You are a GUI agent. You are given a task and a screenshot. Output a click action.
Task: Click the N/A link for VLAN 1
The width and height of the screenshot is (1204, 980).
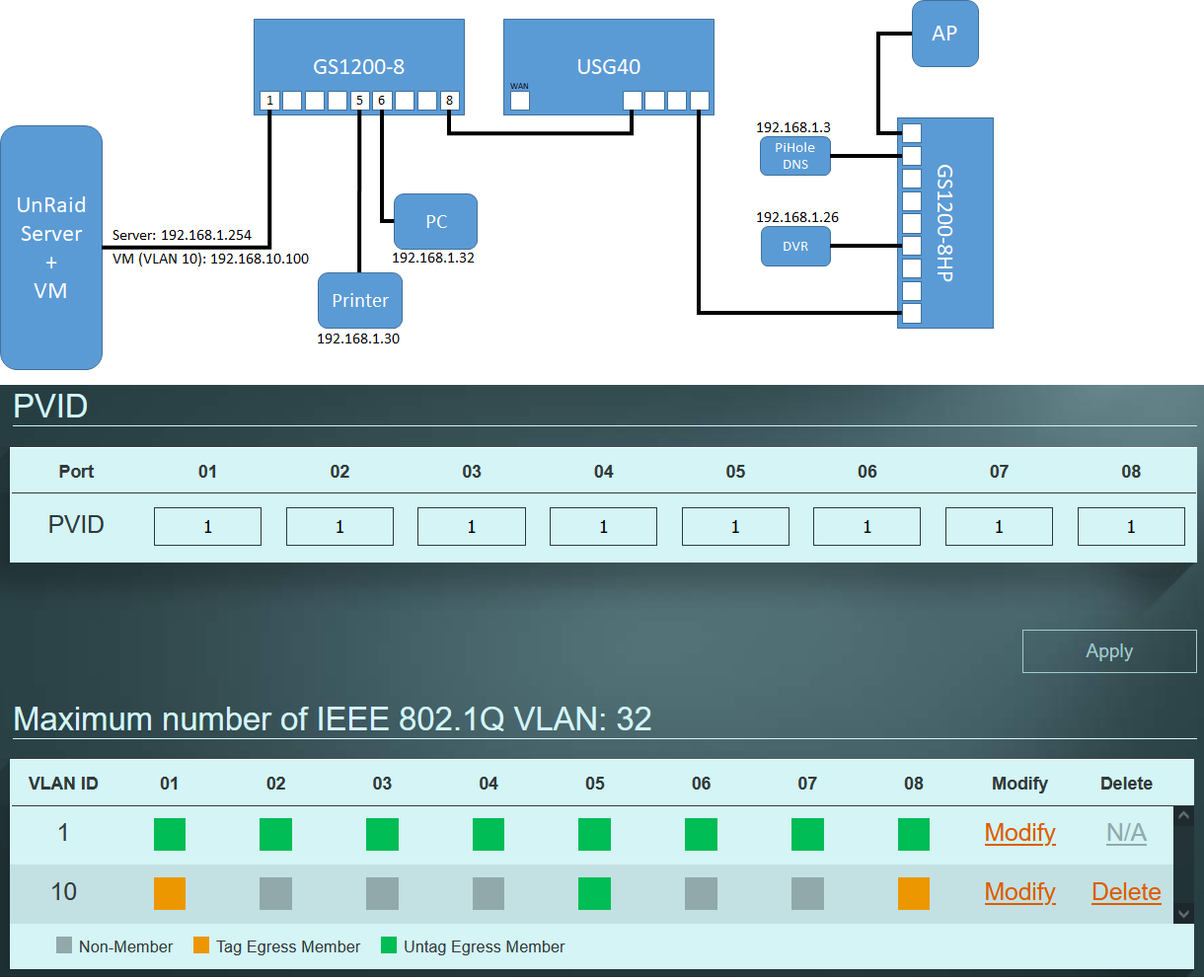[x=1126, y=833]
